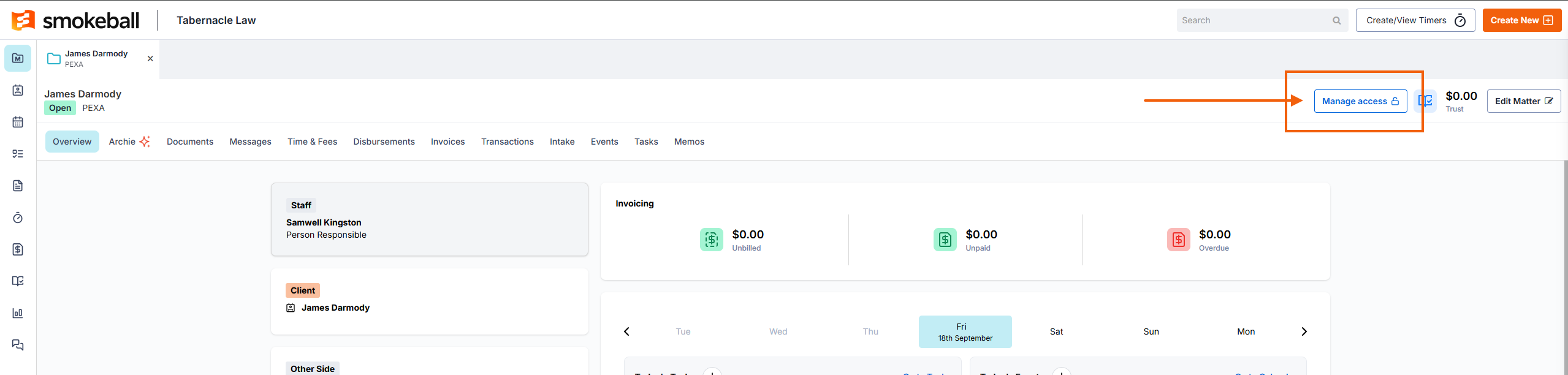1568x375 pixels.
Task: Click the Create New button
Action: (1521, 20)
